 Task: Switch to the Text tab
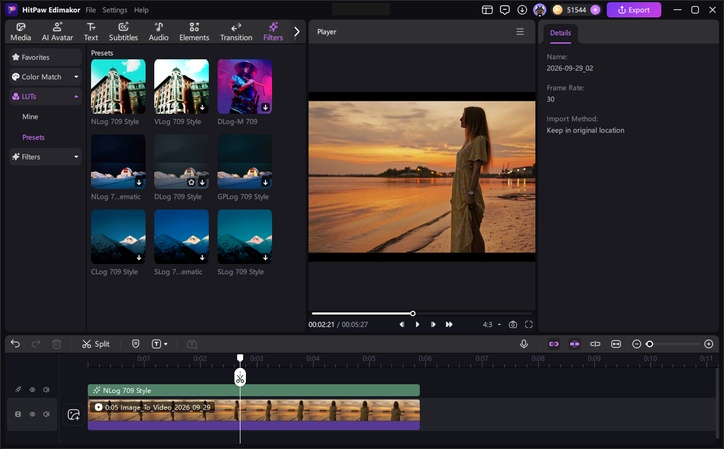[91, 32]
